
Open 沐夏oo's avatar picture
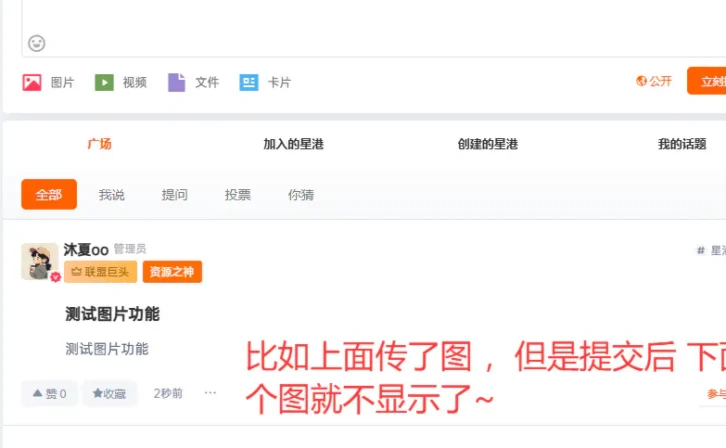40,261
